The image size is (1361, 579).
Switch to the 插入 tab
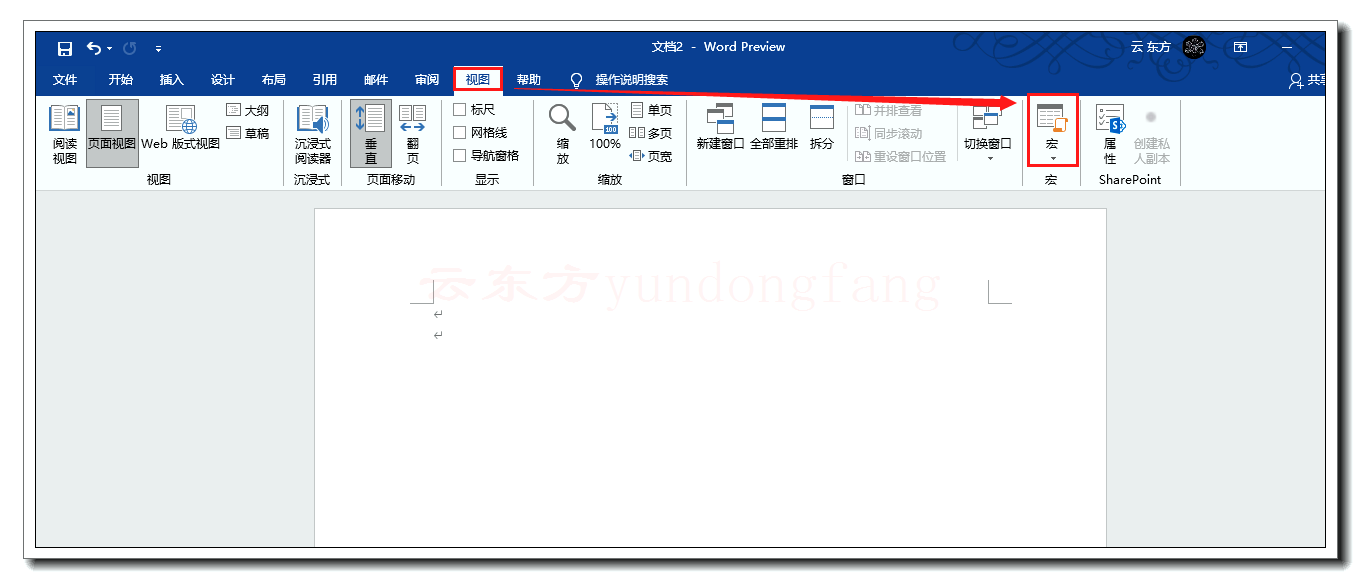[172, 80]
